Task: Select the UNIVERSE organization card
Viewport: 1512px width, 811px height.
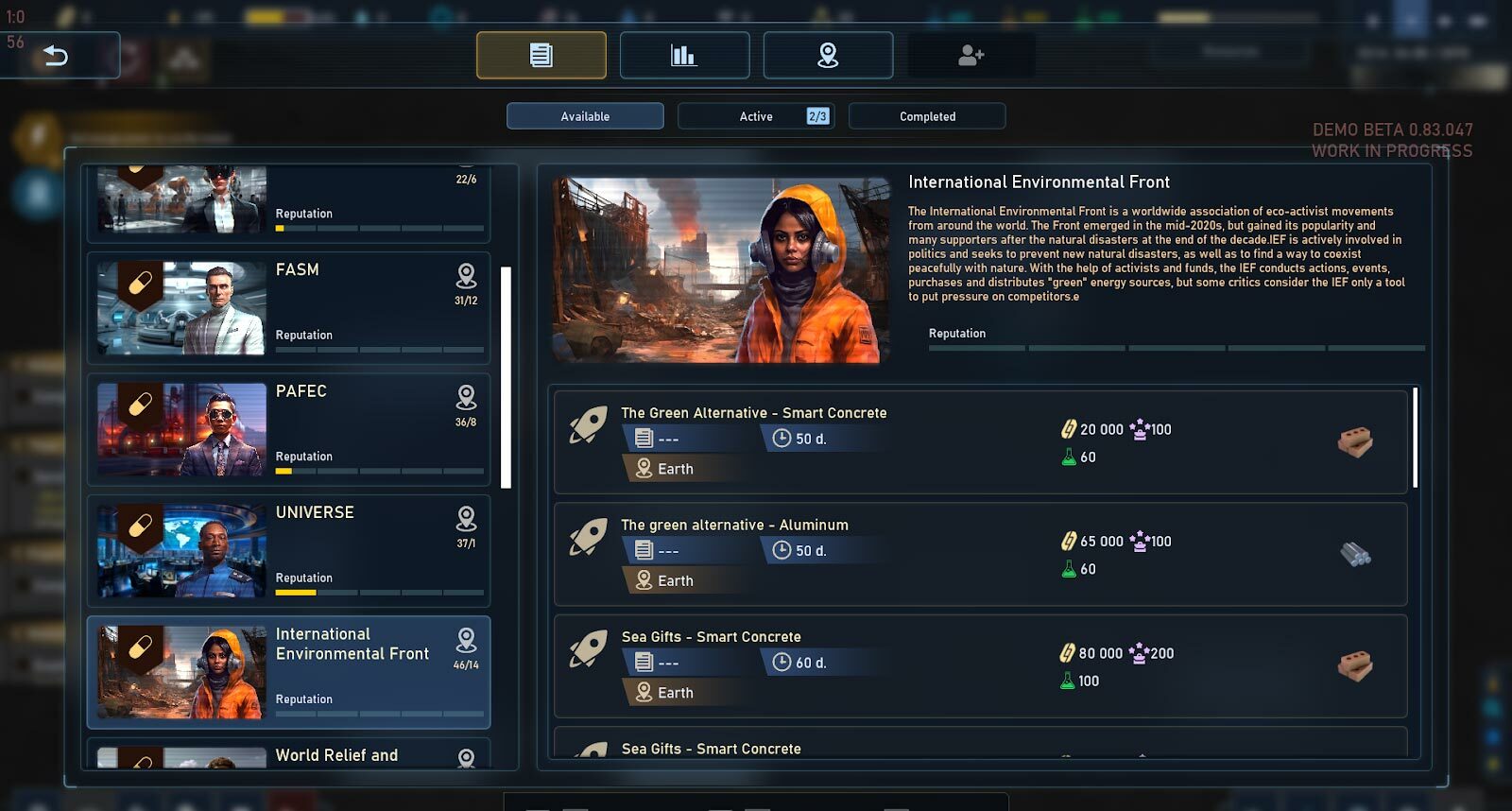Action: point(288,551)
